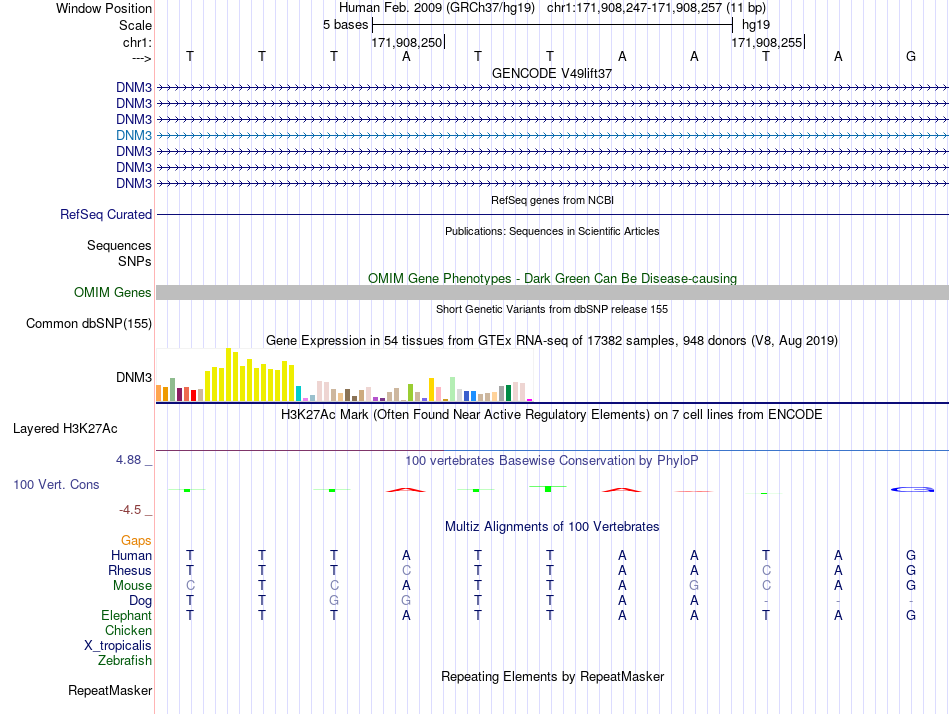Click the Zebrafish species label
950x714 pixels.
tap(125, 661)
